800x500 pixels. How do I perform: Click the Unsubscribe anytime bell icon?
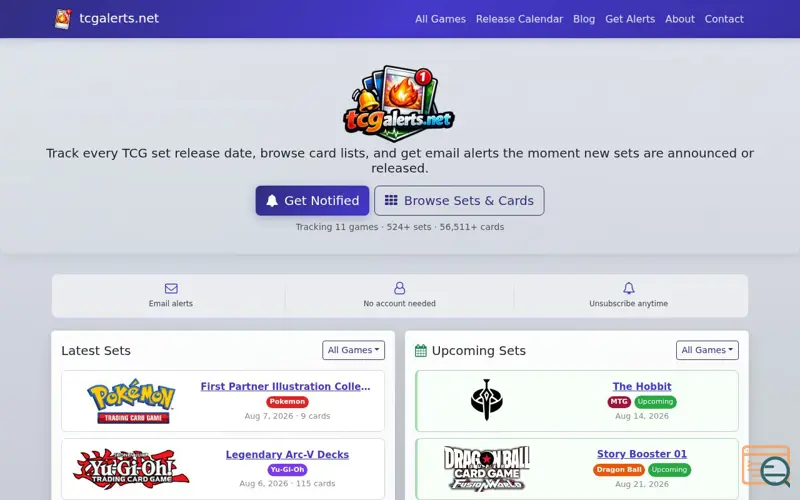(x=629, y=288)
